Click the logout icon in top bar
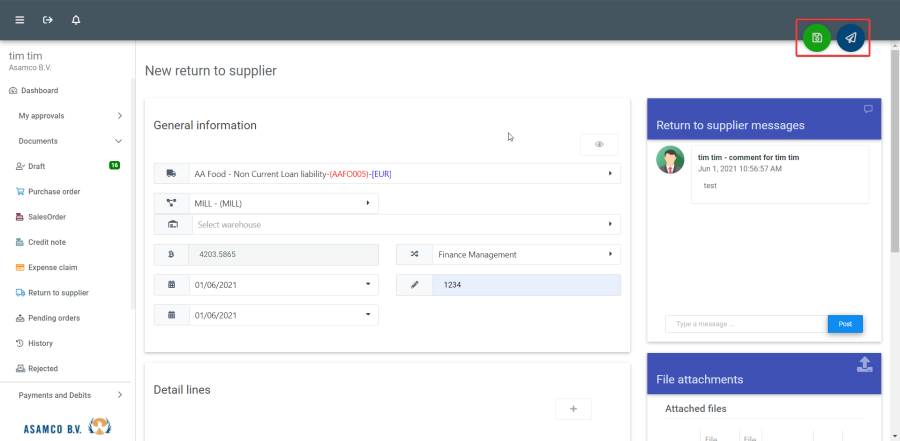Viewport: 900px width, 441px height. [48, 20]
